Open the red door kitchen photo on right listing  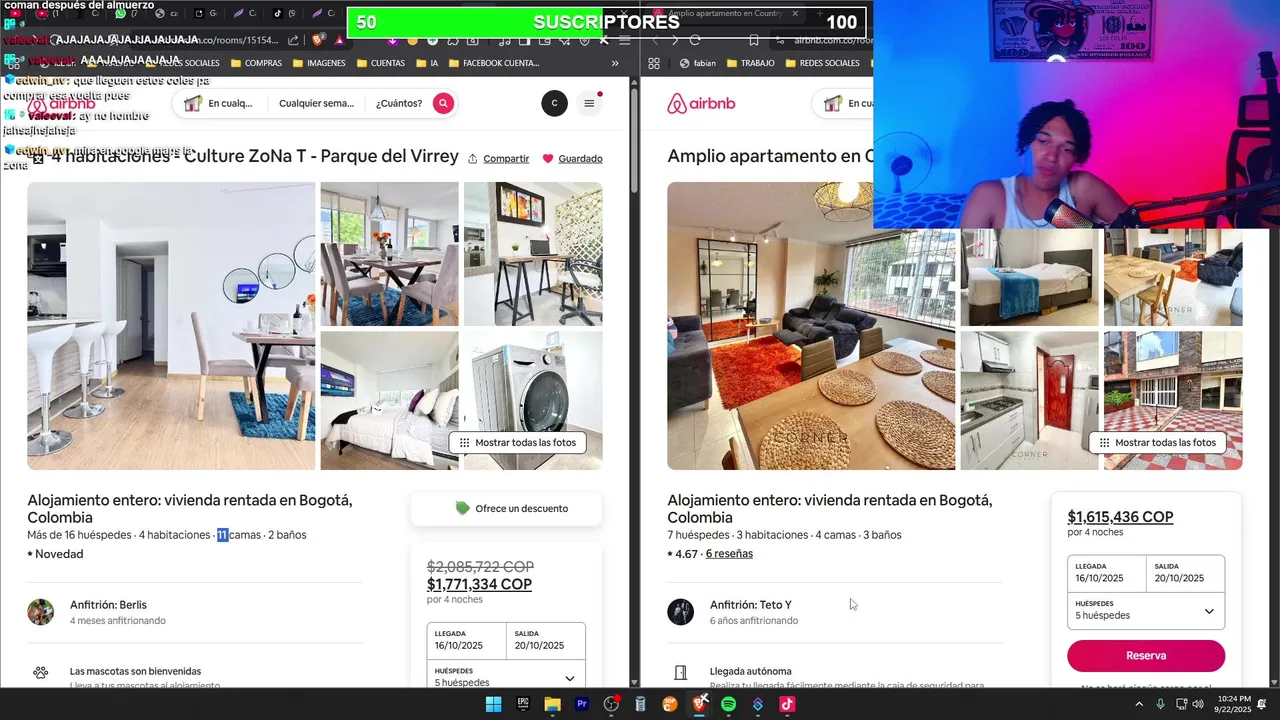click(x=1029, y=400)
